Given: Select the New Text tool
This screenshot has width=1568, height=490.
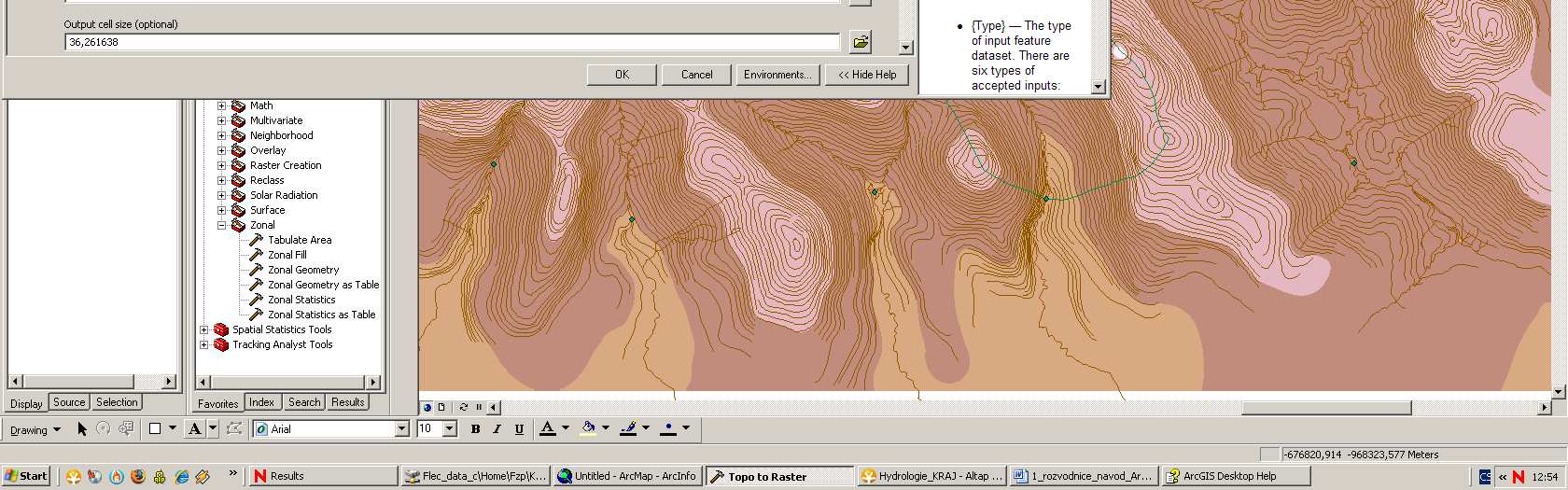Looking at the screenshot, I should pyautogui.click(x=194, y=428).
